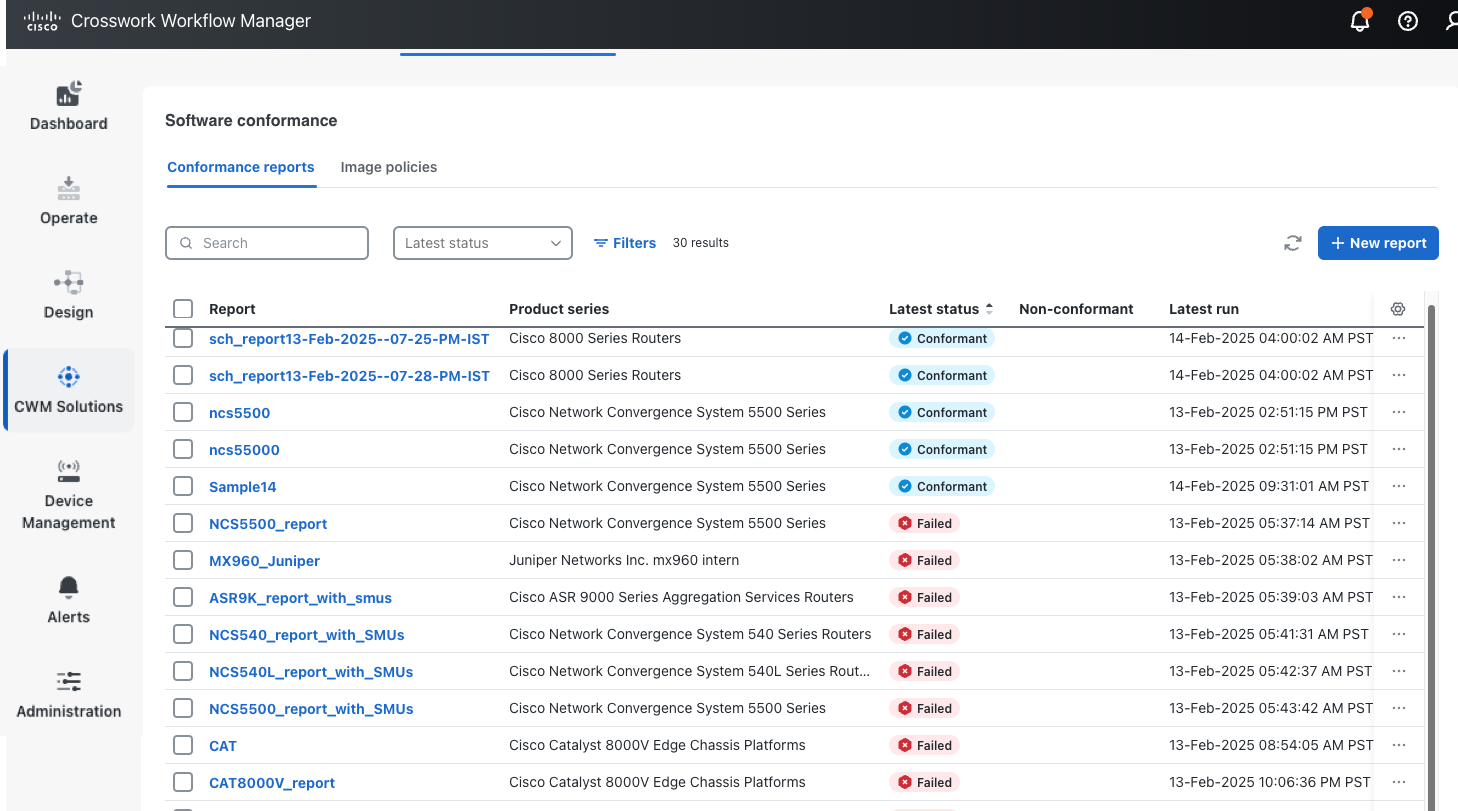Switch to the Conformance reports tab
Viewport: 1458px width, 811px height.
pyautogui.click(x=241, y=167)
